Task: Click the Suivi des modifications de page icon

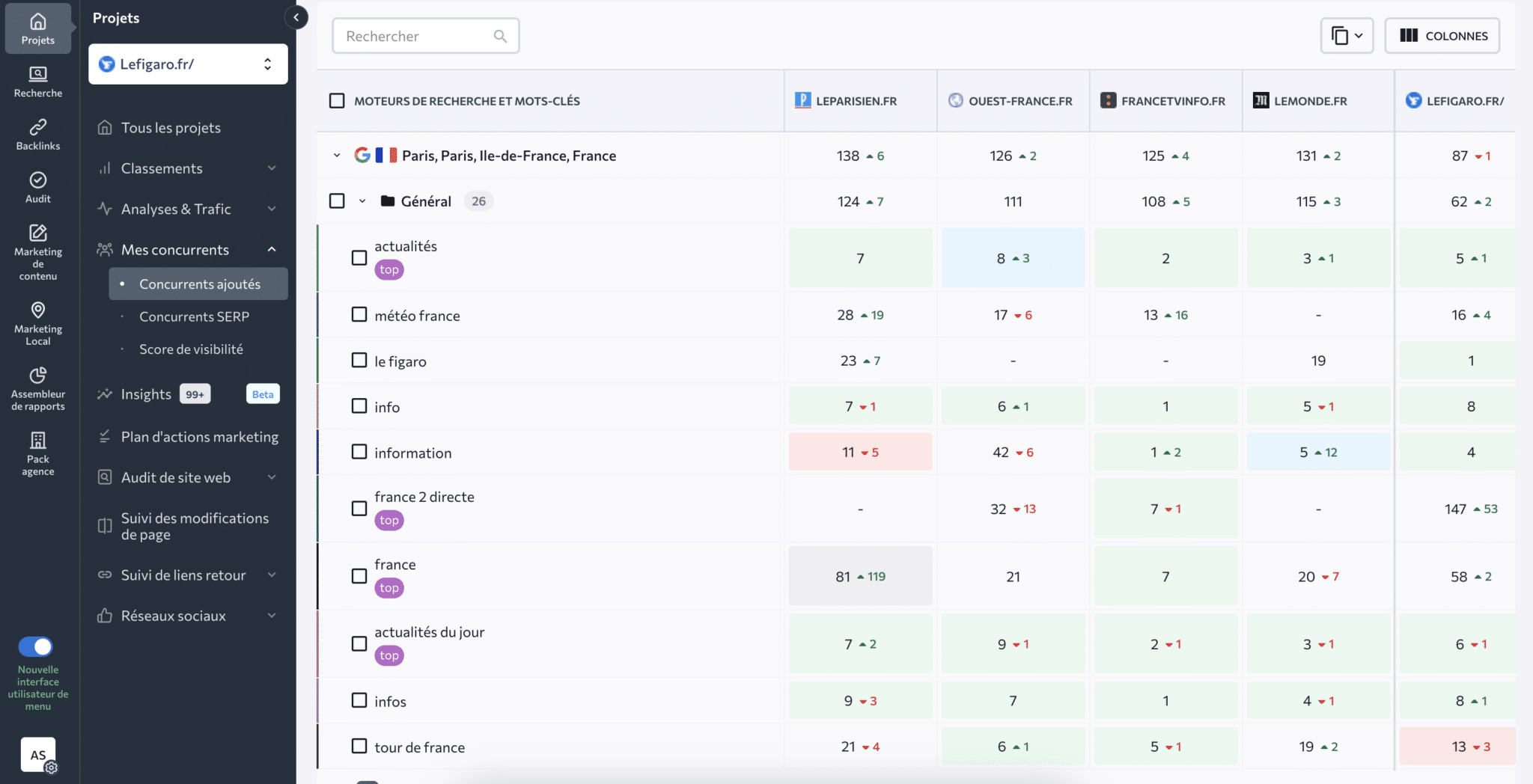Action: click(105, 526)
